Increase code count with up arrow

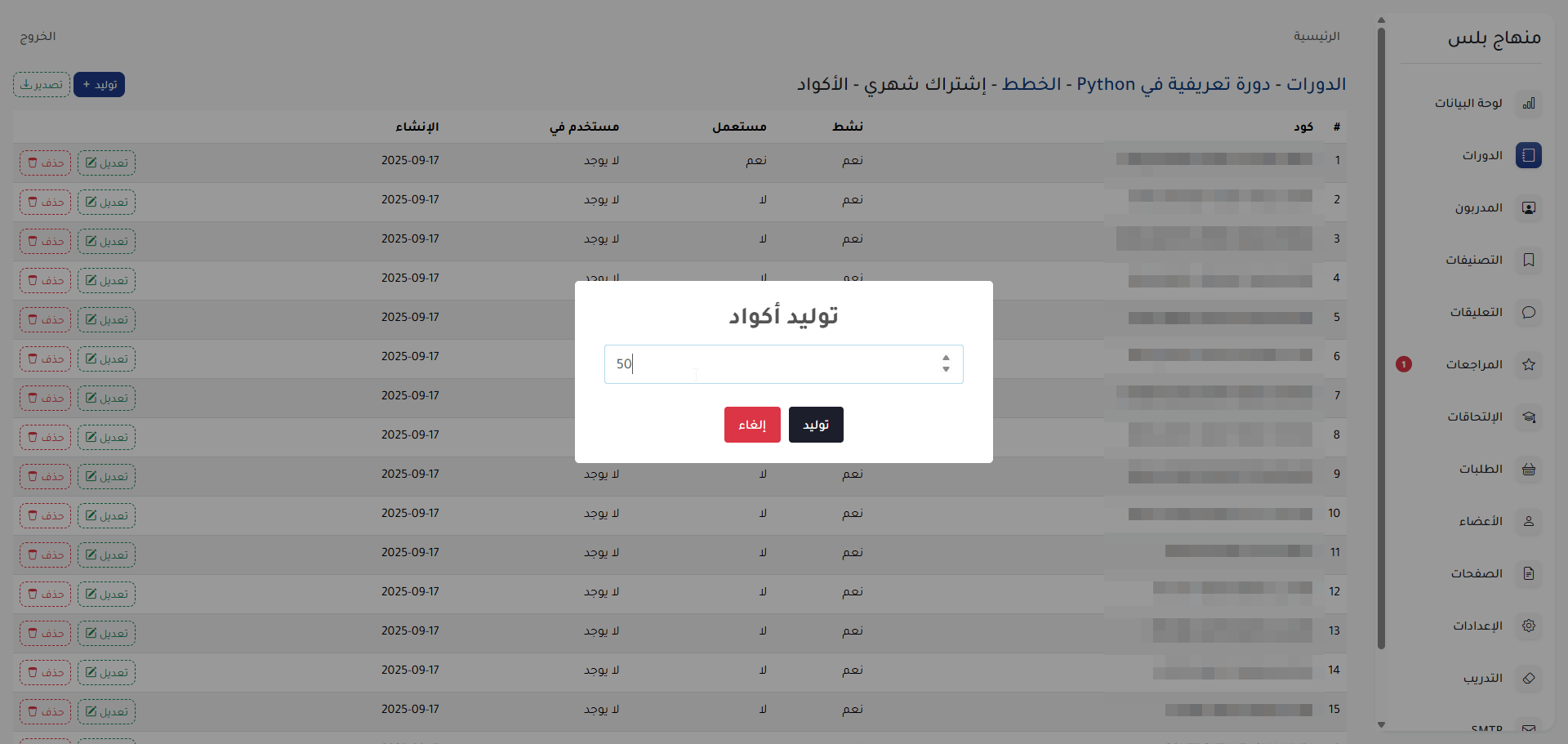[x=946, y=358]
